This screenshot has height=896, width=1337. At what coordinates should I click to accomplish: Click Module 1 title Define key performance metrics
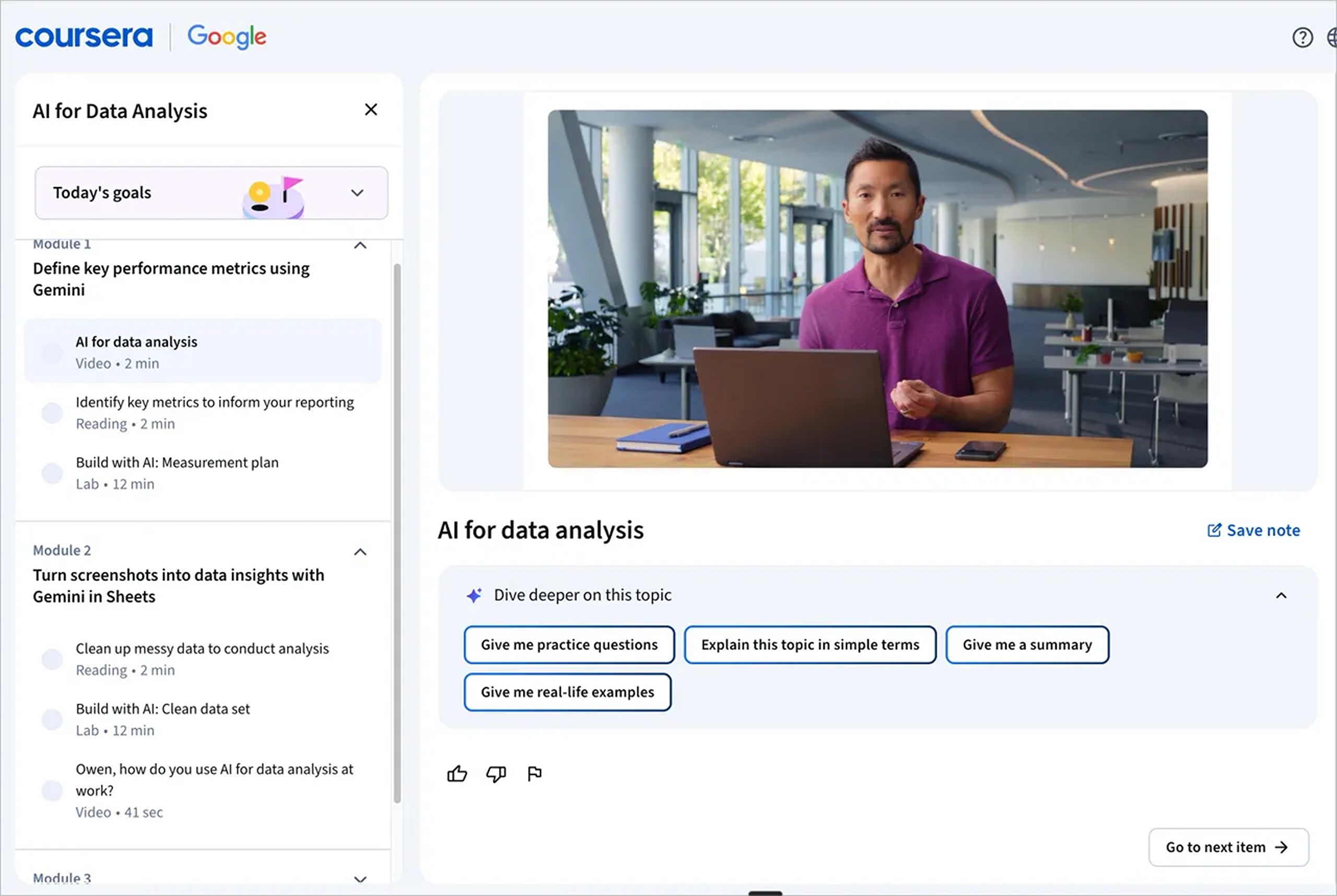171,279
